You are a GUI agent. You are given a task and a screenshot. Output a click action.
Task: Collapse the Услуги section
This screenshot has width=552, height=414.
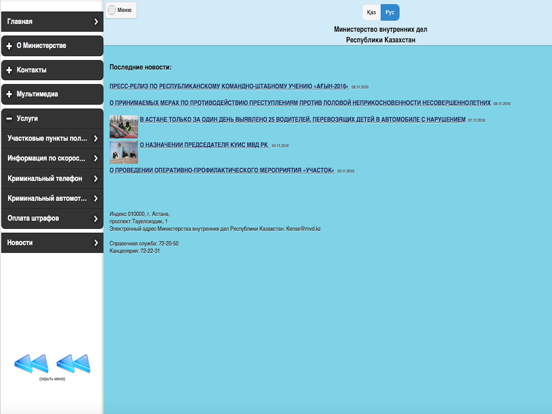(52, 119)
